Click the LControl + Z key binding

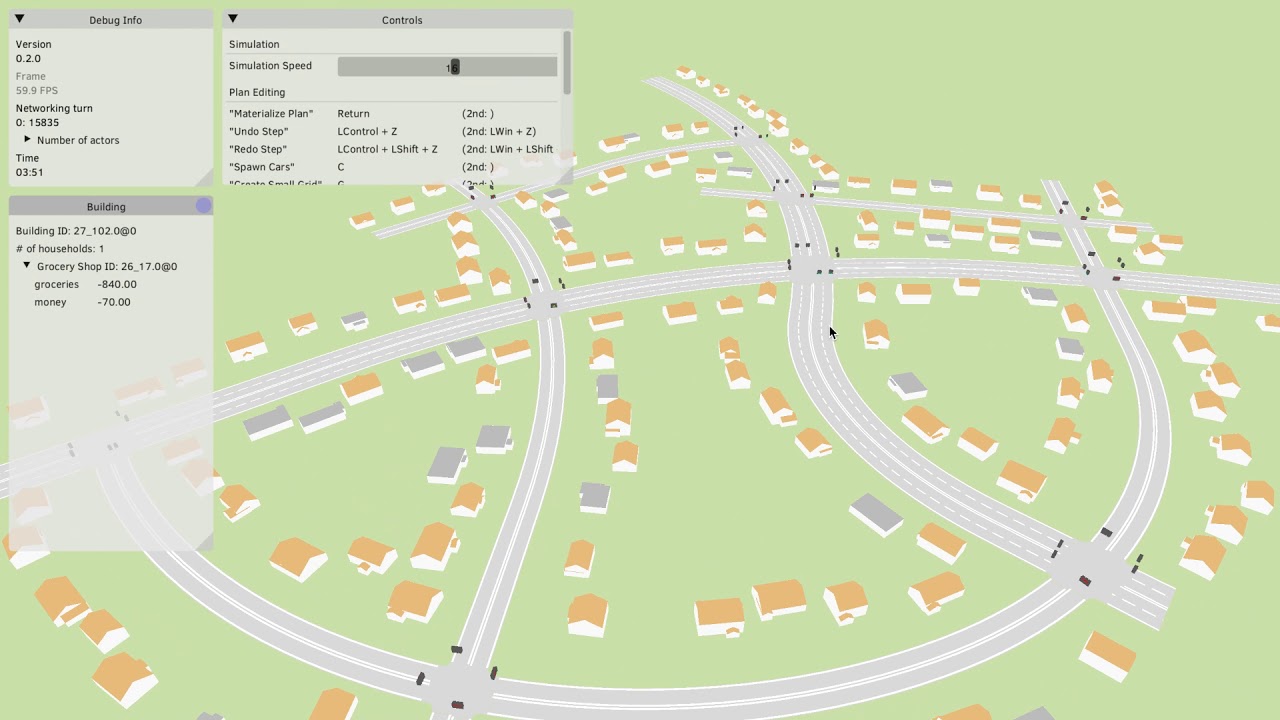[367, 132]
